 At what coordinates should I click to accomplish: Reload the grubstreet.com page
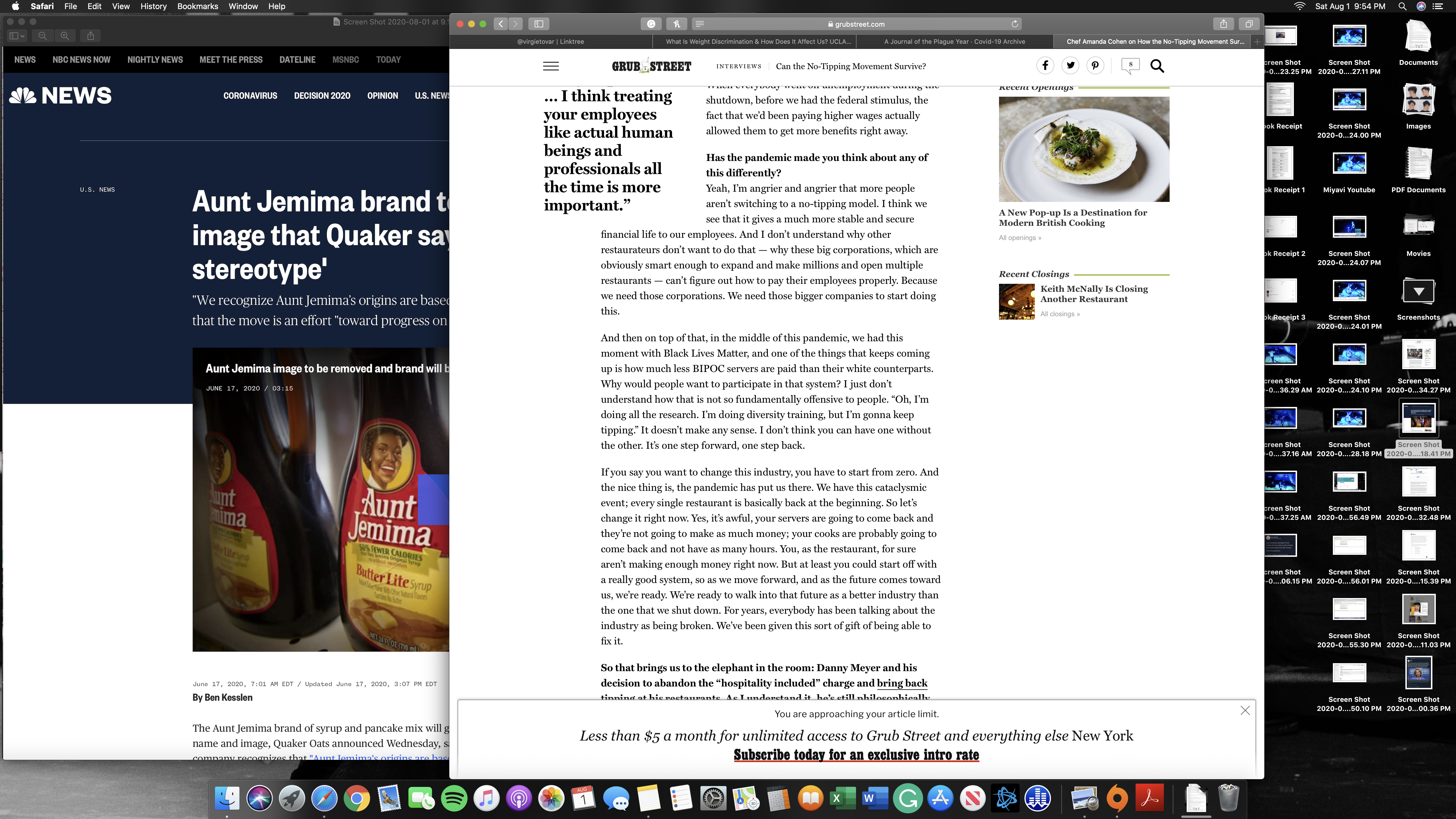coord(1015,24)
